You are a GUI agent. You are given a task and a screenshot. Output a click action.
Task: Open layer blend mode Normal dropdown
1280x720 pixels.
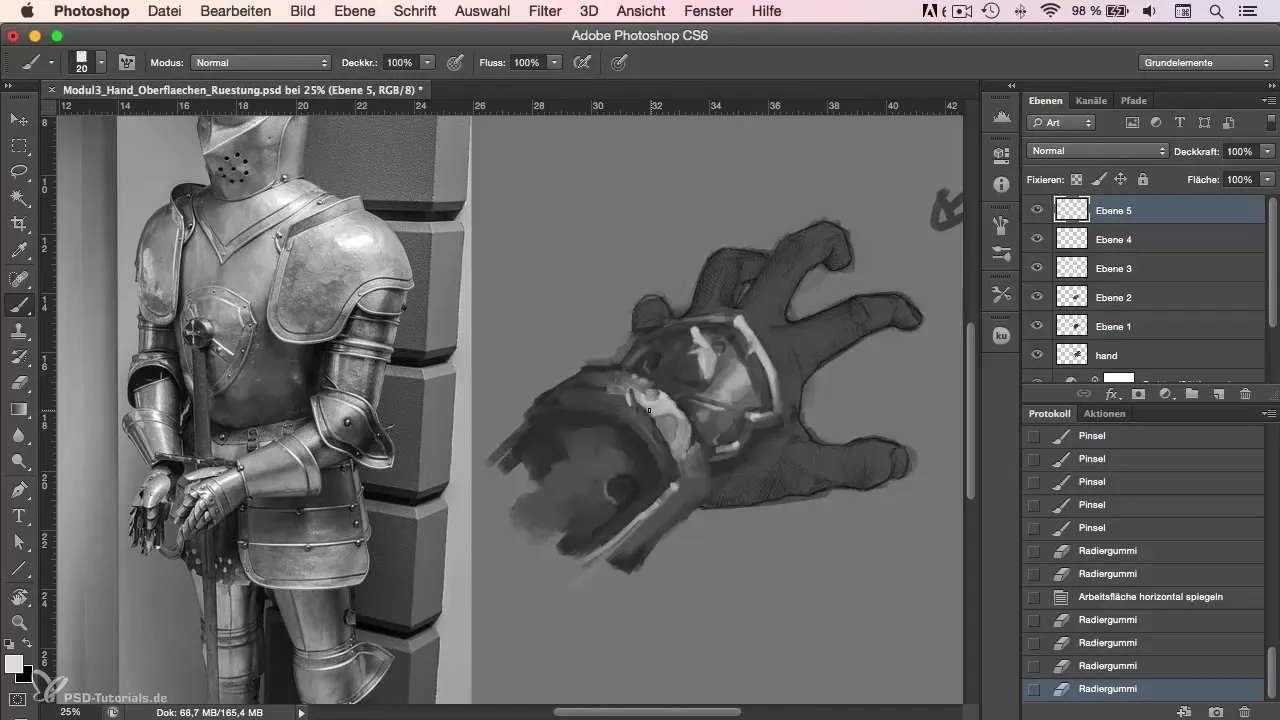1097,151
